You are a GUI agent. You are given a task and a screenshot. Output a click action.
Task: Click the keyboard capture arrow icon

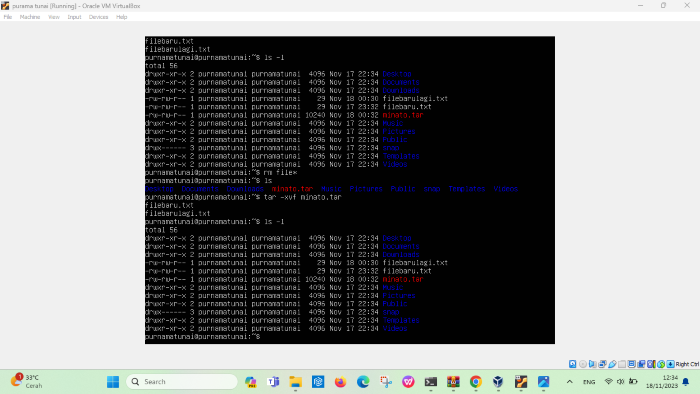click(x=670, y=364)
